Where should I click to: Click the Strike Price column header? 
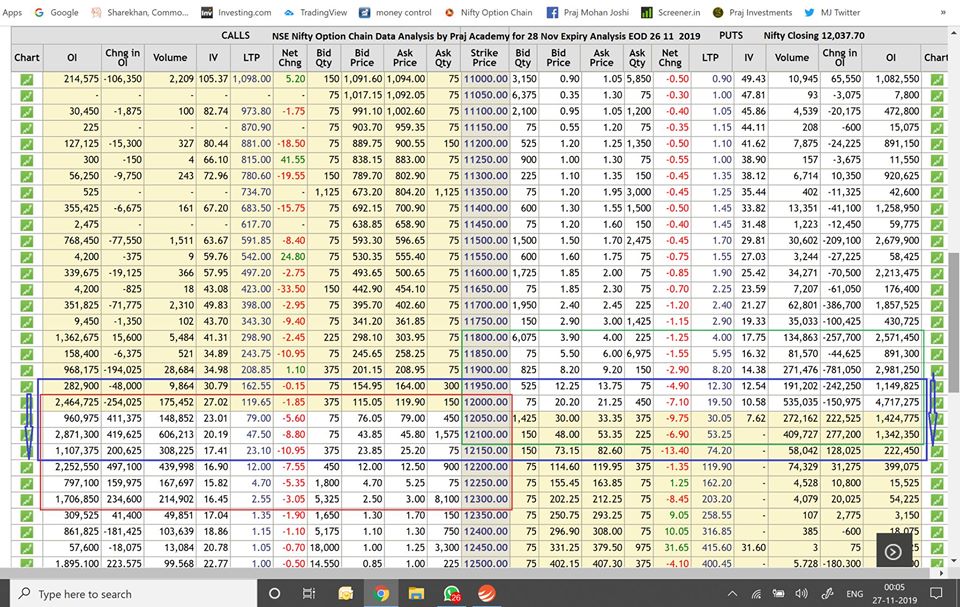pos(485,57)
